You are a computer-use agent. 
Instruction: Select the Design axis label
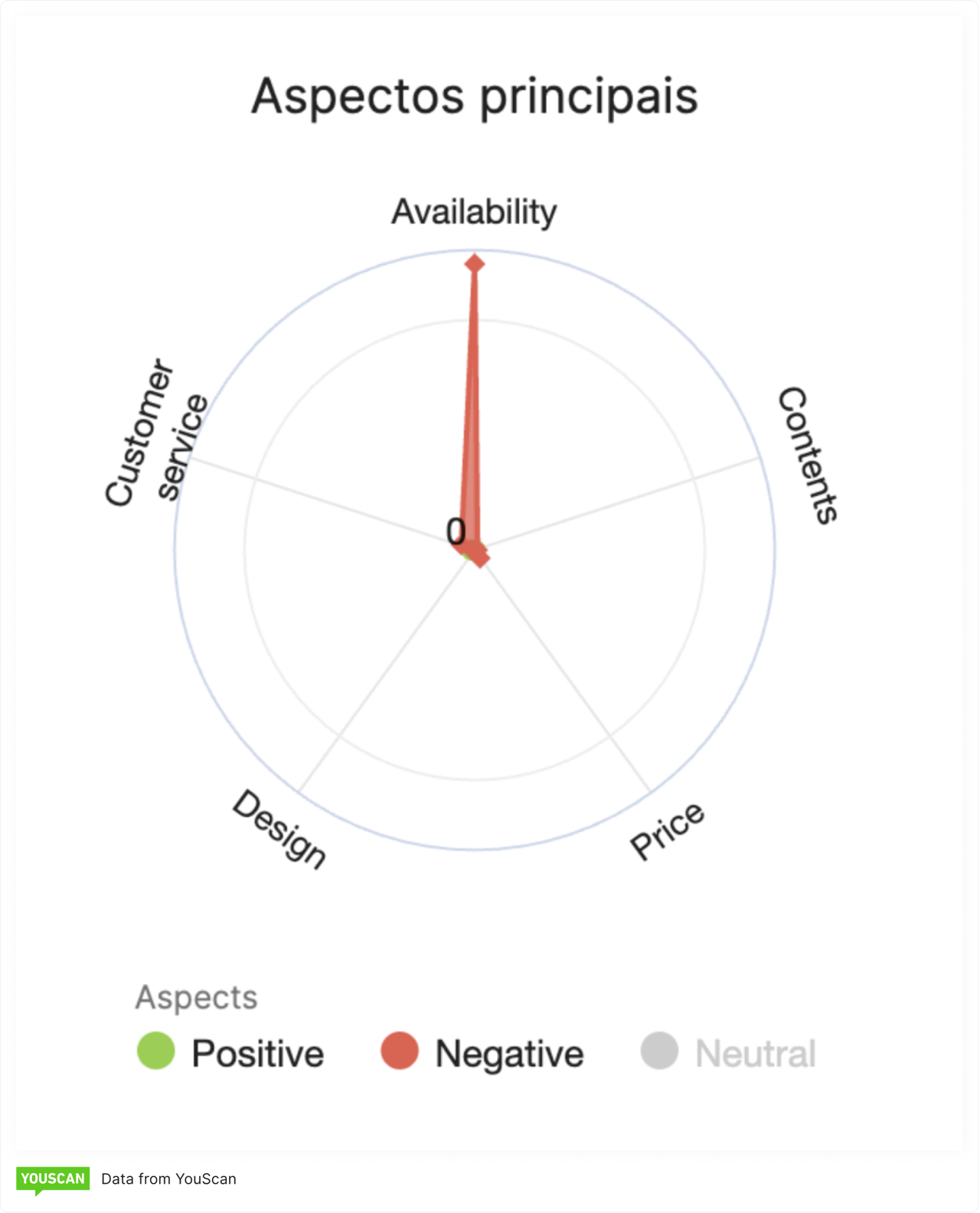click(x=279, y=829)
